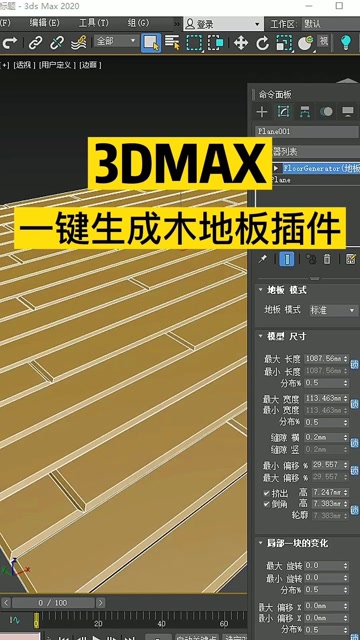
Task: Click the Unlink selection icon
Action: [x=57, y=43]
